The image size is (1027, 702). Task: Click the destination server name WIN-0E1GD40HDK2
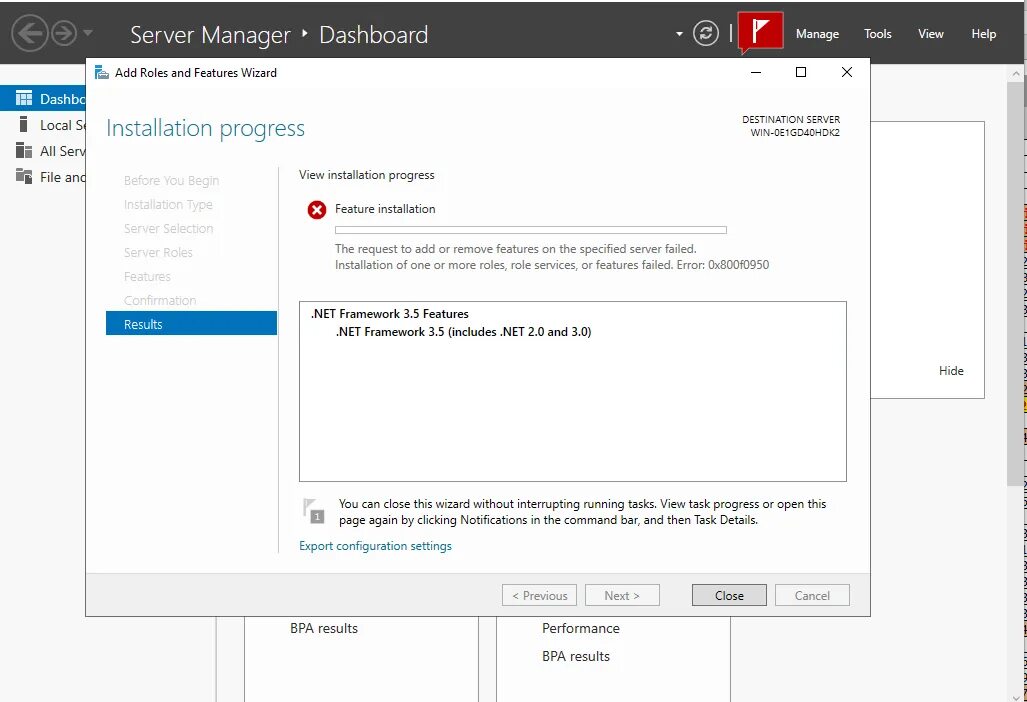point(795,132)
